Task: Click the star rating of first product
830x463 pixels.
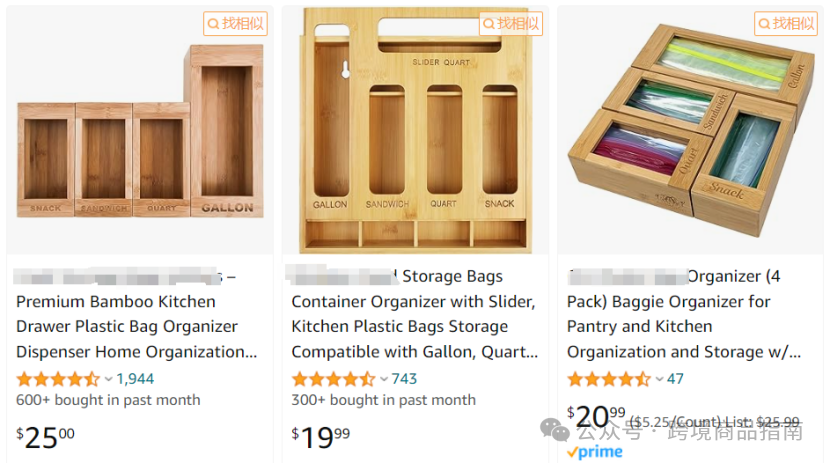Action: [58, 379]
